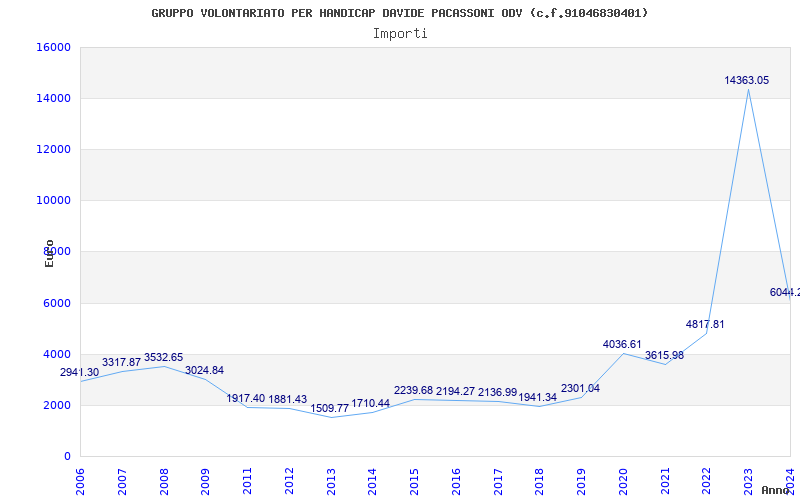The height and width of the screenshot is (500, 800).
Task: Select the 1710.44 data label
Action: [370, 403]
